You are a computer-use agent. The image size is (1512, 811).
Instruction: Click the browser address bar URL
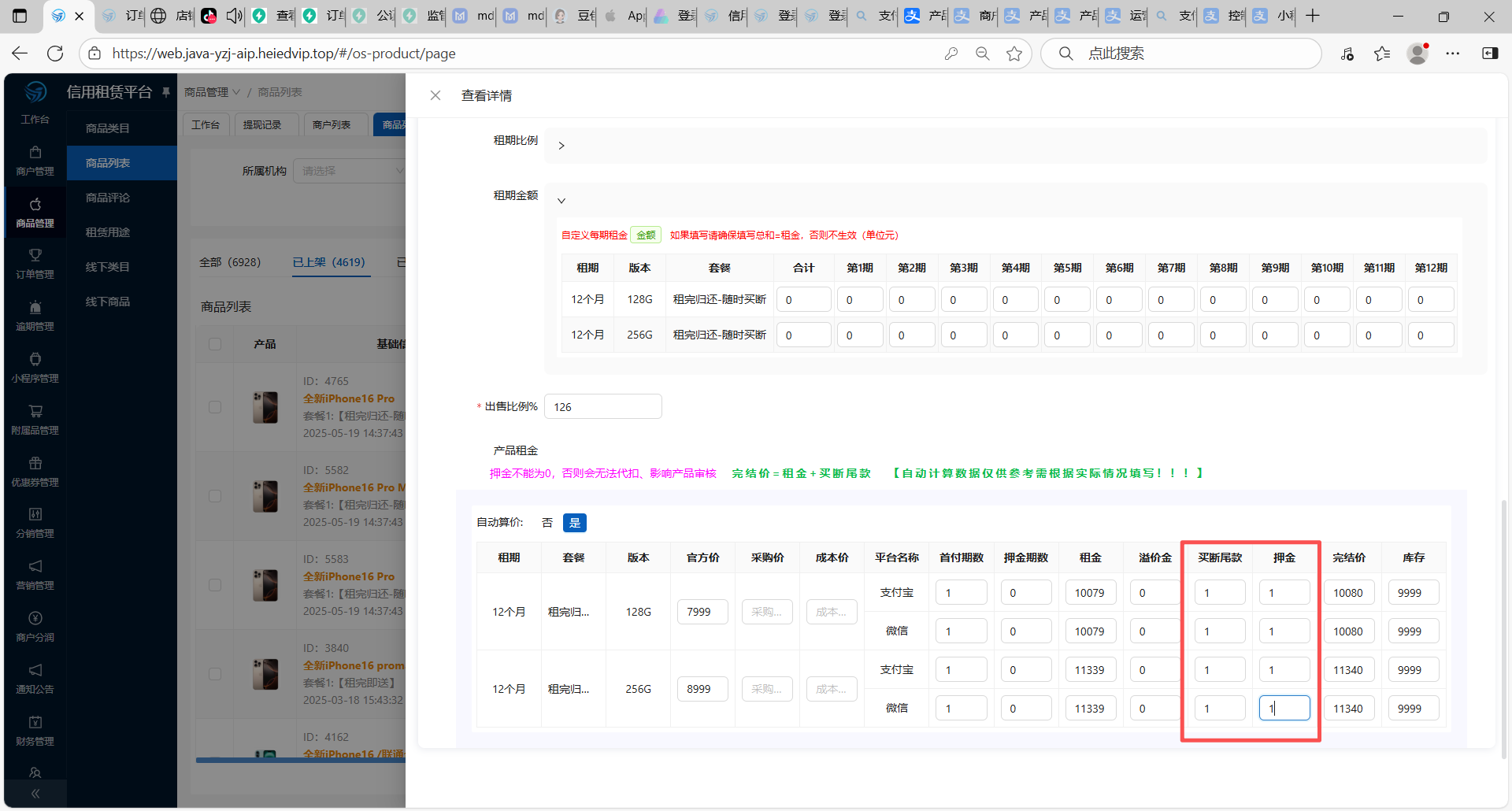tap(283, 54)
